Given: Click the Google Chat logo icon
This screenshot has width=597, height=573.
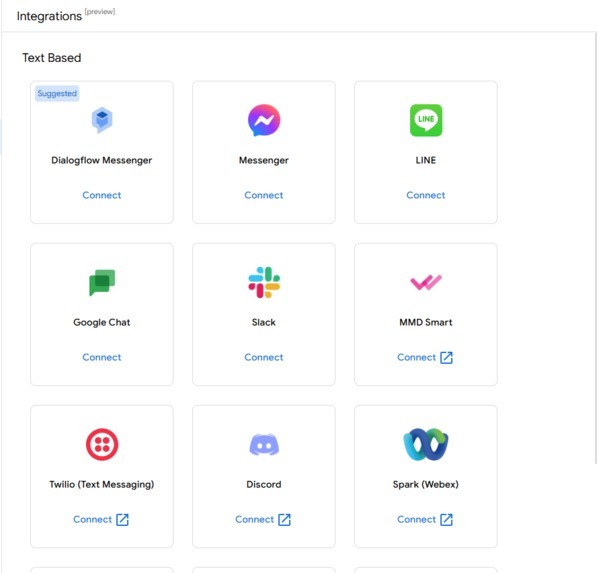Looking at the screenshot, I should tap(102, 283).
